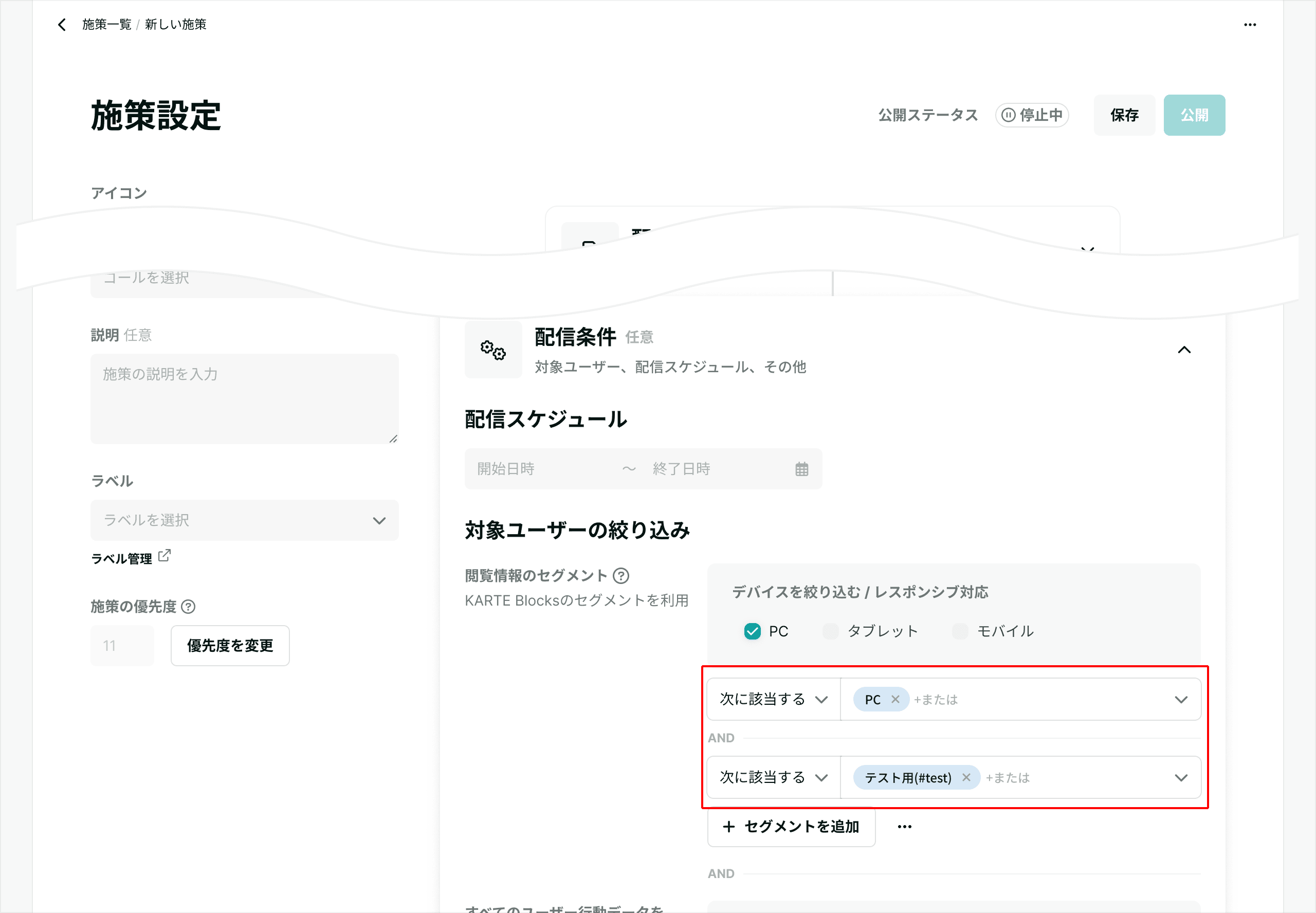
Task: Open the ラベルを選択 dropdown
Action: point(244,520)
